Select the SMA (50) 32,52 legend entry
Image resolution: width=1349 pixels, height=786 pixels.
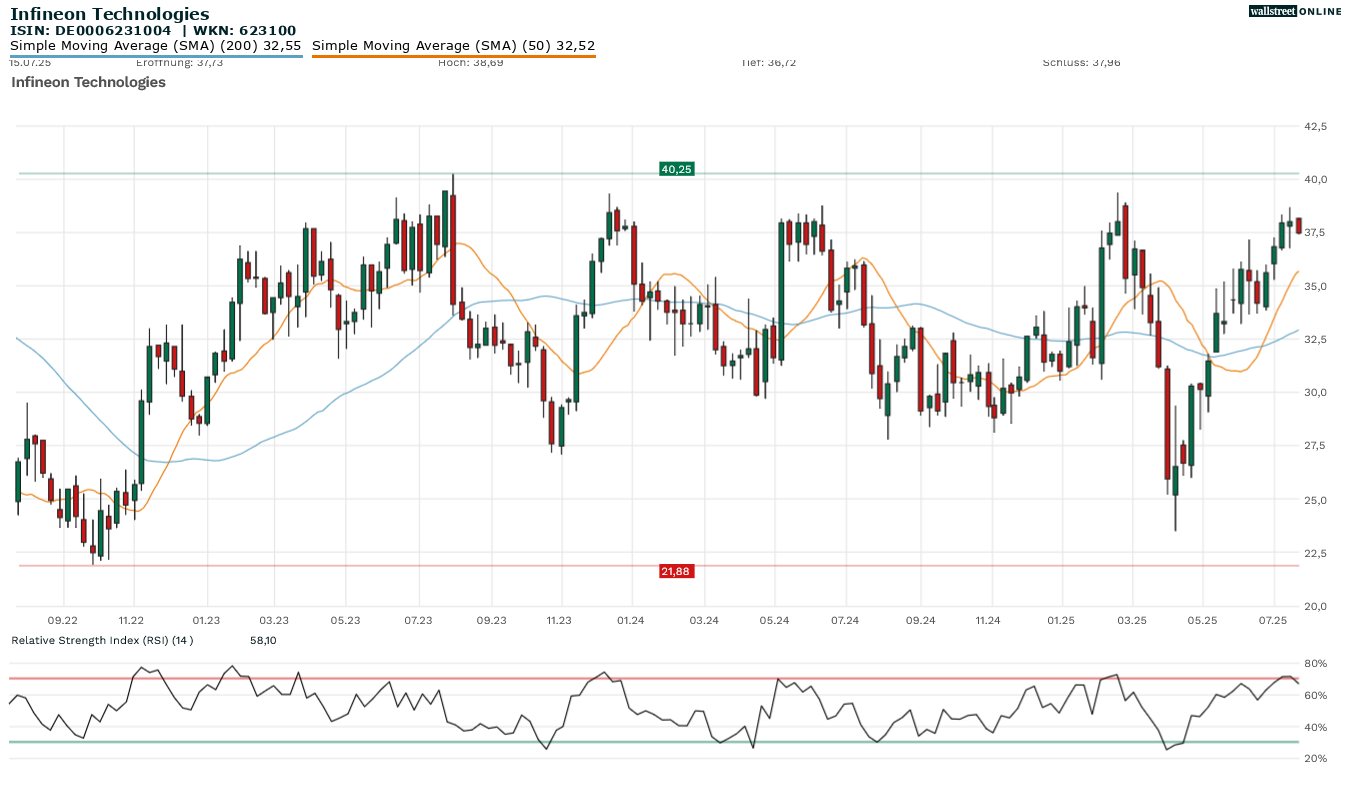(454, 46)
